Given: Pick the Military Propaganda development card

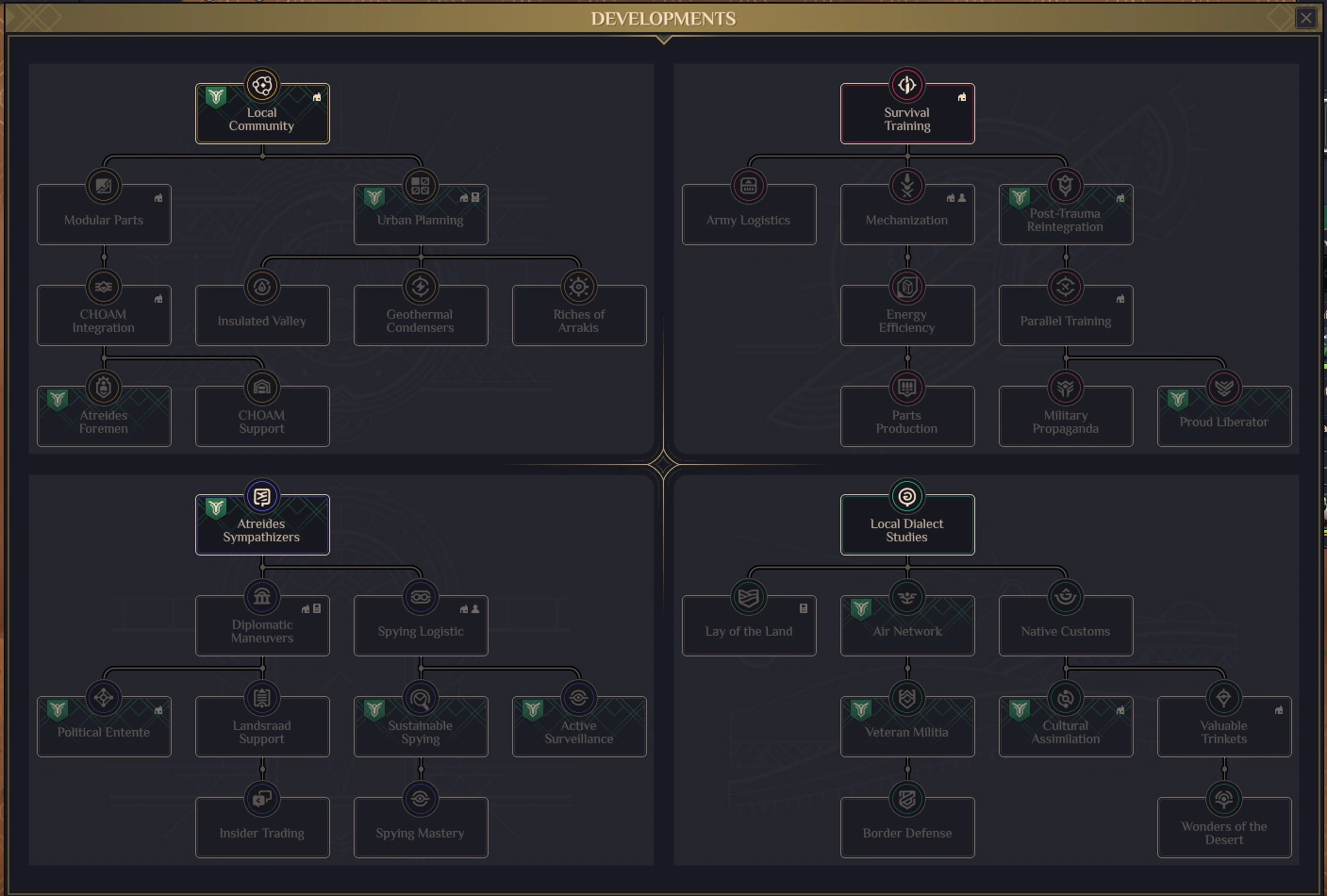Looking at the screenshot, I should pos(1066,416).
